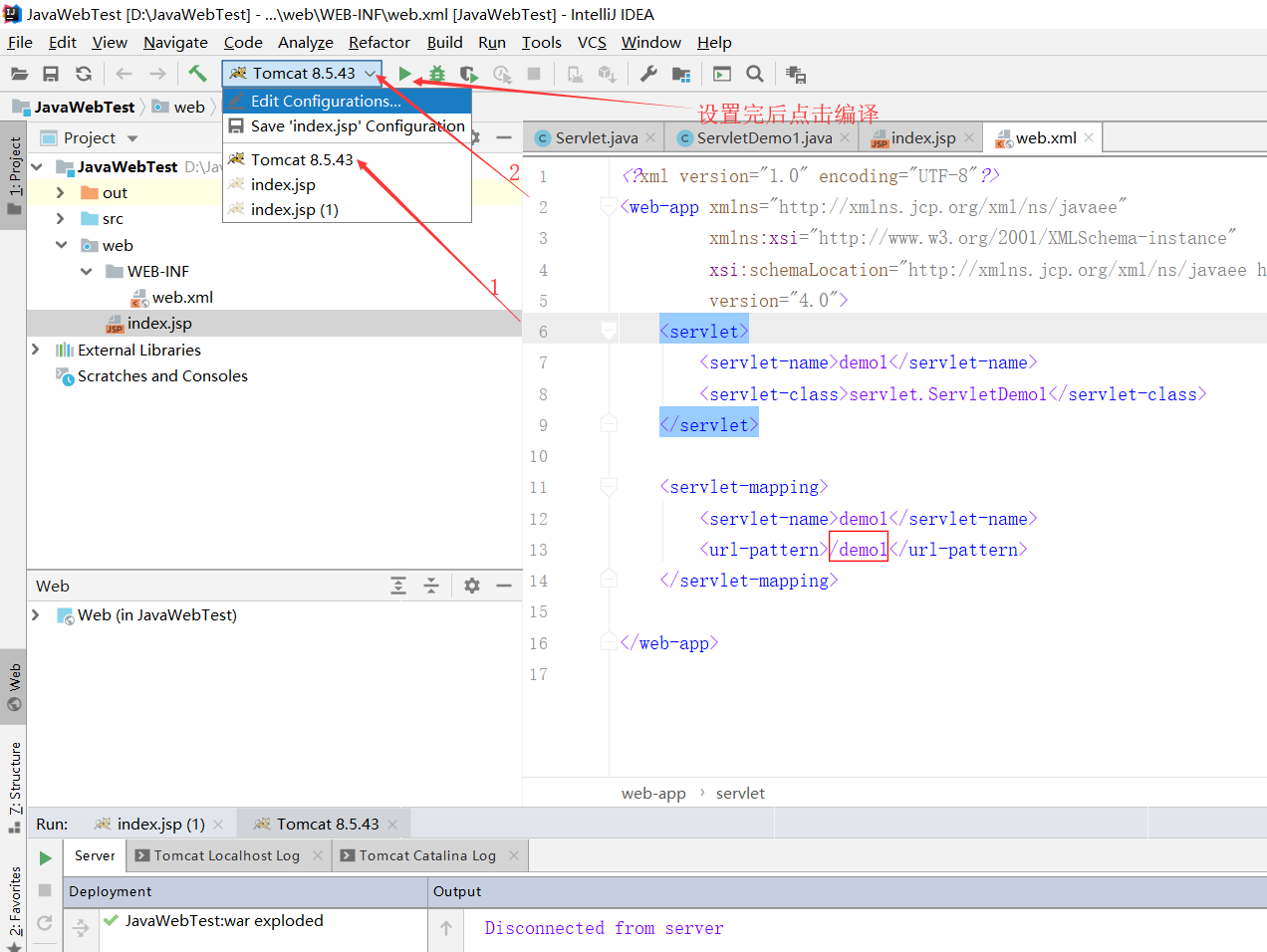
Task: Click Web panel settings gear icon
Action: click(472, 586)
